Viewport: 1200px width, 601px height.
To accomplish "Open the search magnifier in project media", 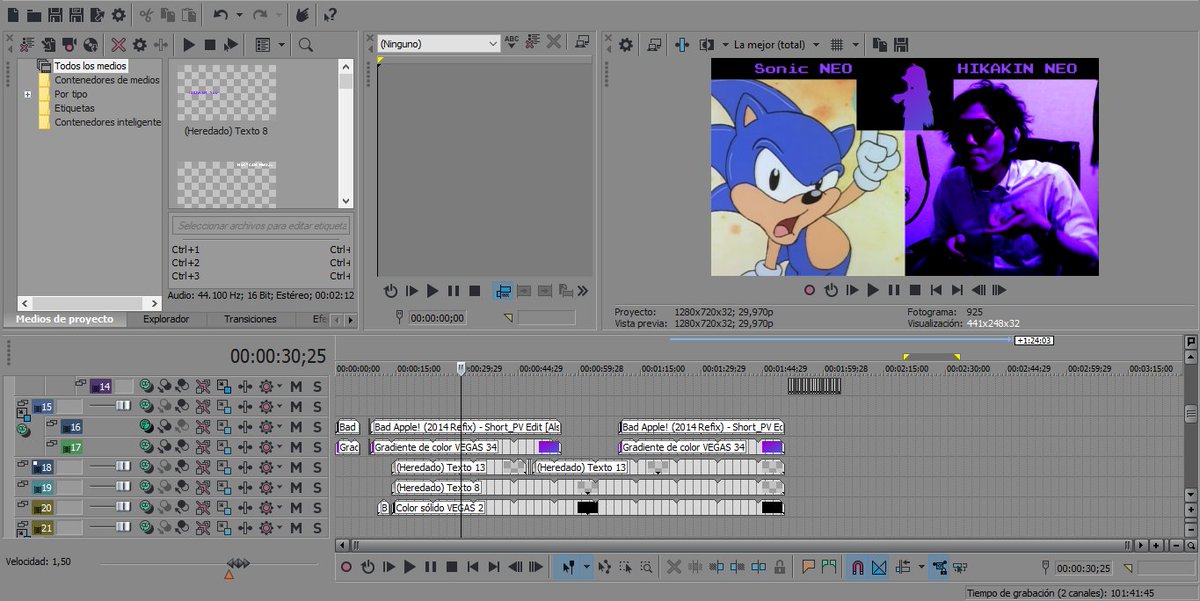I will 306,45.
